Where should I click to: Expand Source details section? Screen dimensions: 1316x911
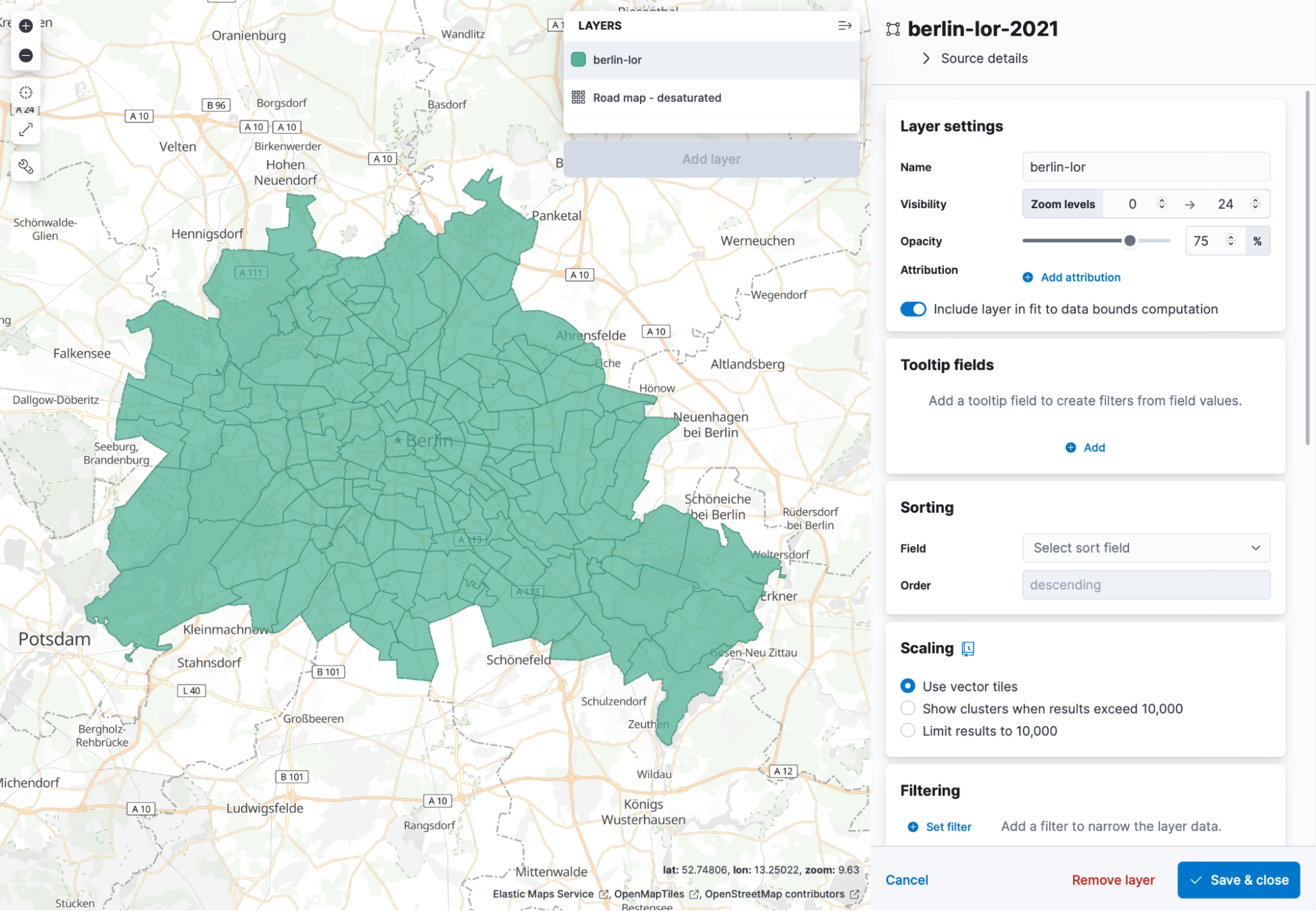point(974,59)
